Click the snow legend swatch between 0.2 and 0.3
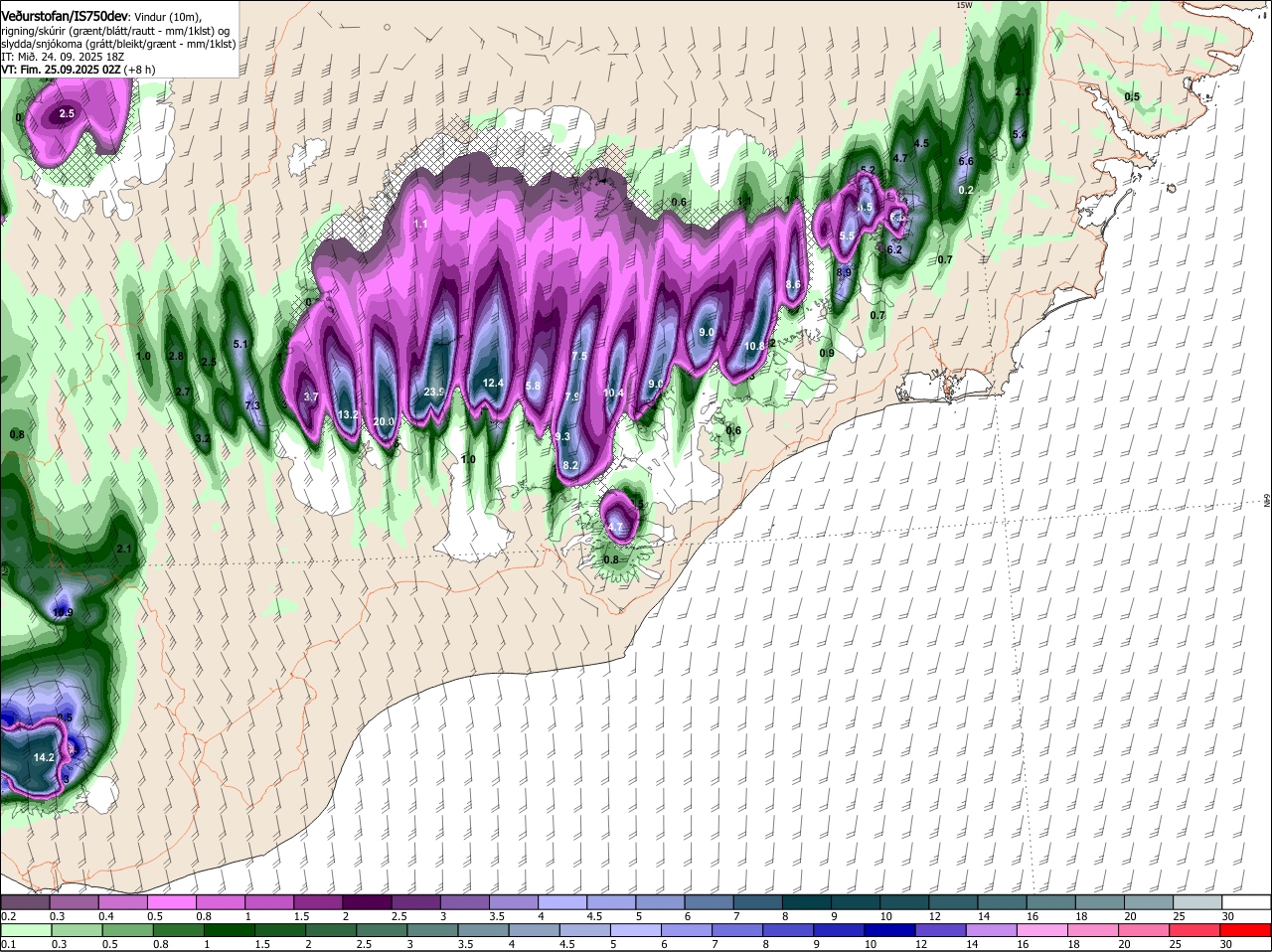 tap(25, 902)
